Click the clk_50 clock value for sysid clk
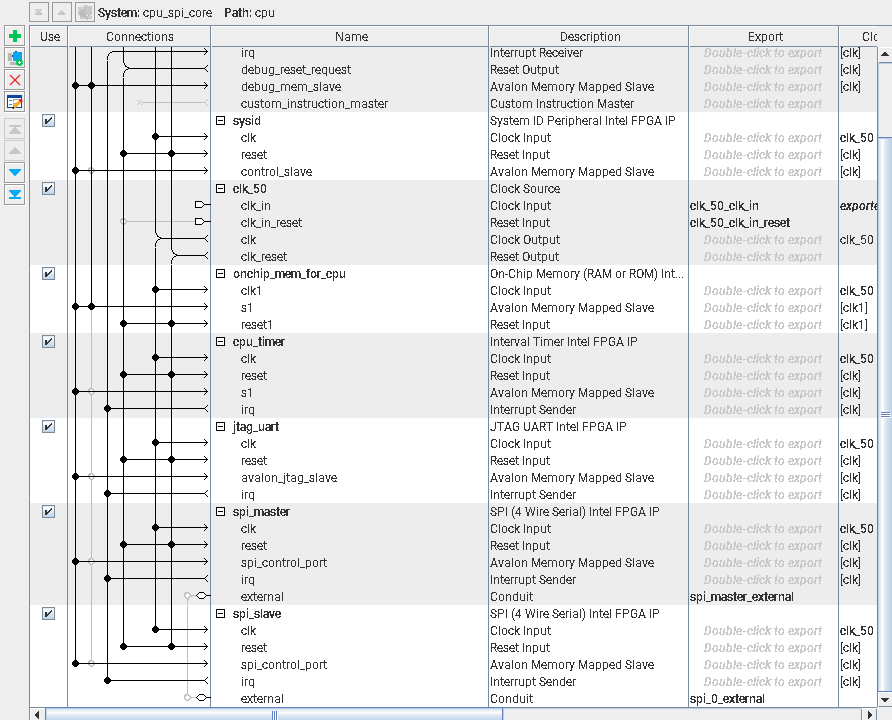 tap(856, 138)
